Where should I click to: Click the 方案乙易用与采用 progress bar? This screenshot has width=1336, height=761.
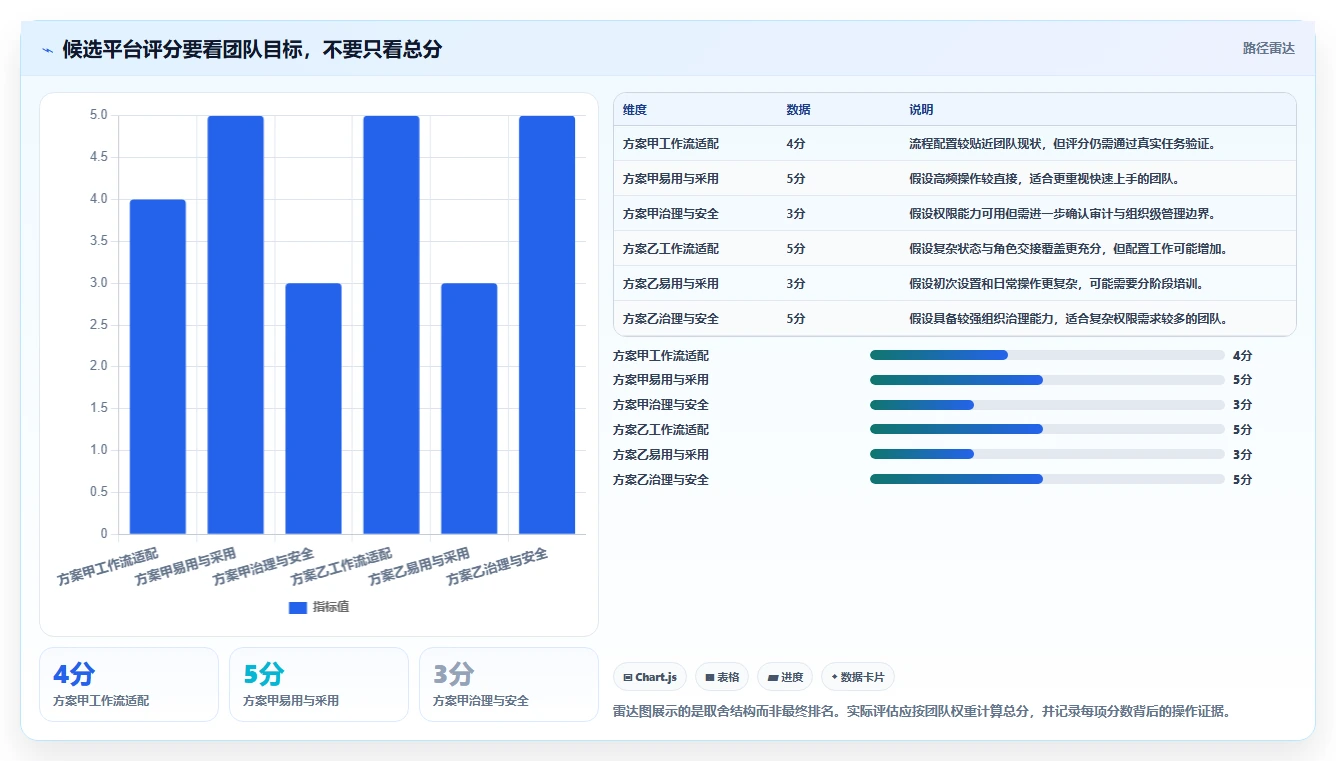click(1047, 454)
